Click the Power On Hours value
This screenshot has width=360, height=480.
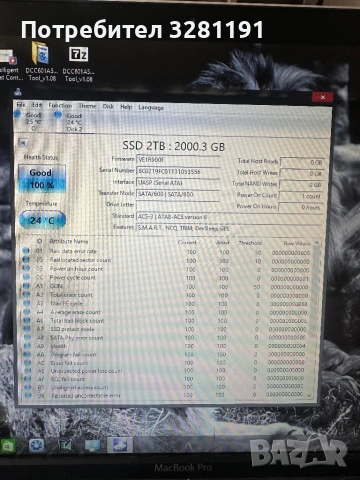click(x=300, y=207)
